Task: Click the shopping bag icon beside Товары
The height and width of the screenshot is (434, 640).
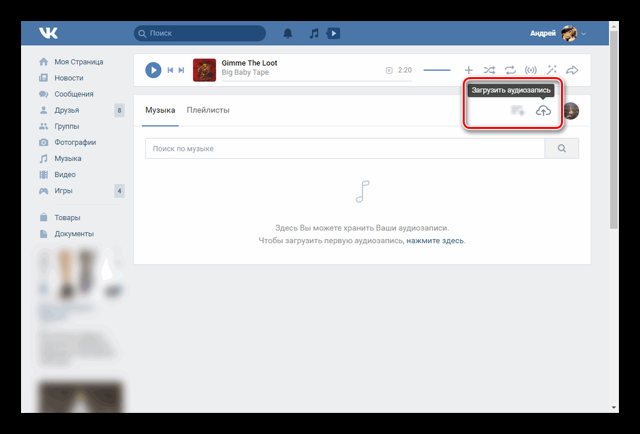Action: pos(43,217)
